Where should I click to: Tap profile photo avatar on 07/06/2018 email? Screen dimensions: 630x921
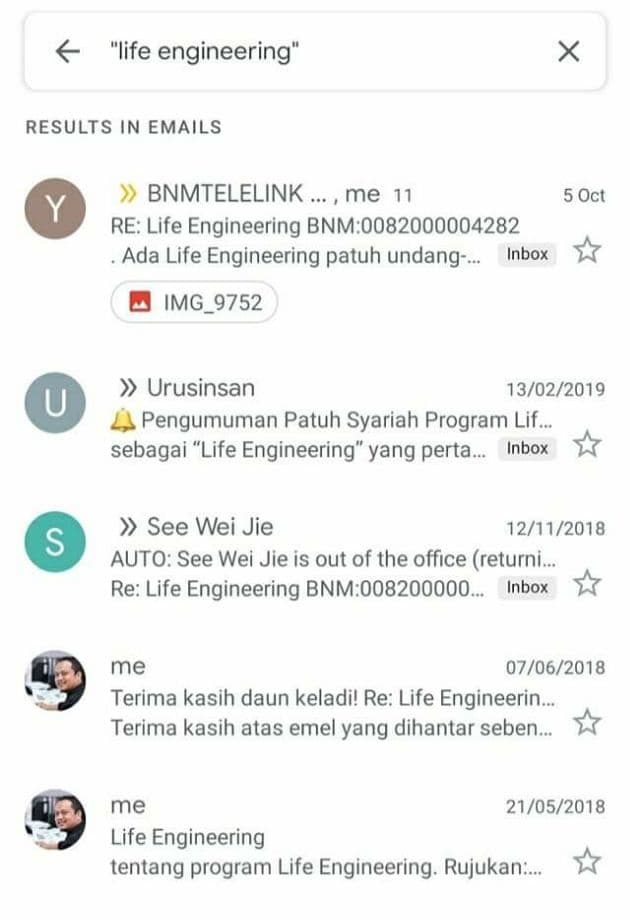click(x=55, y=681)
